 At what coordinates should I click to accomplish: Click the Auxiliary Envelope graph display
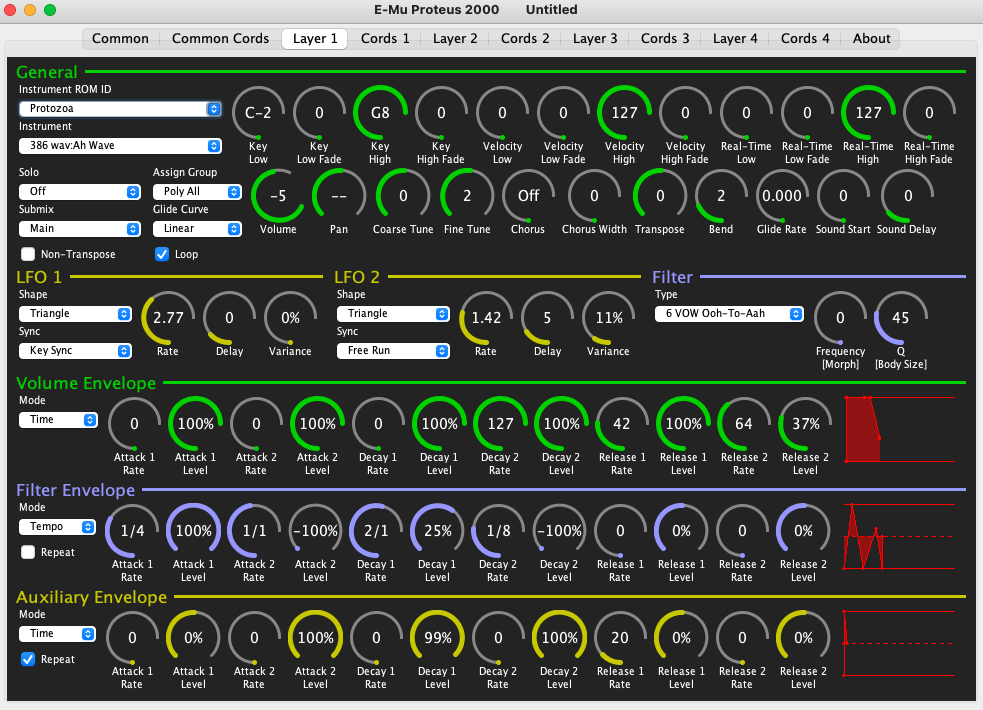(x=900, y=644)
